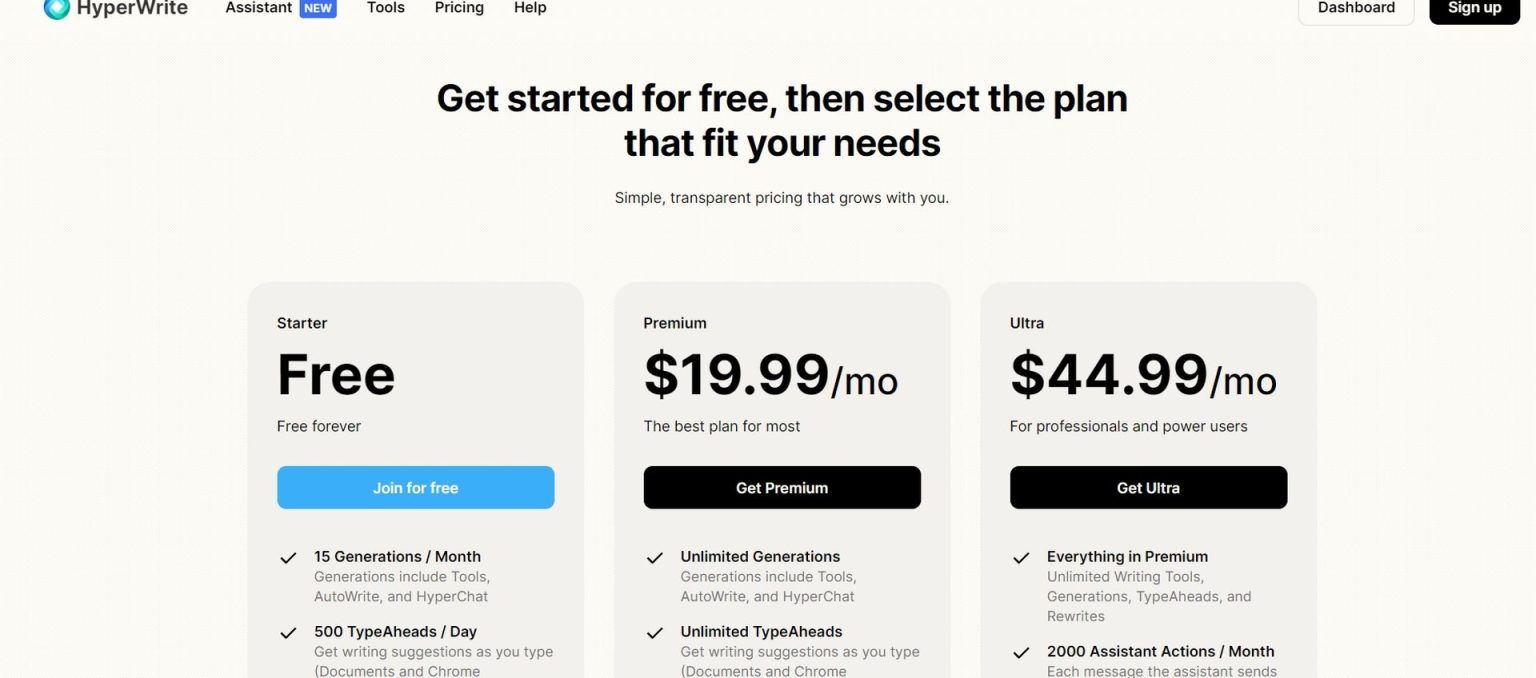Click the $44.99/mo Ultra price
Viewport: 1536px width, 678px height.
(x=1143, y=376)
